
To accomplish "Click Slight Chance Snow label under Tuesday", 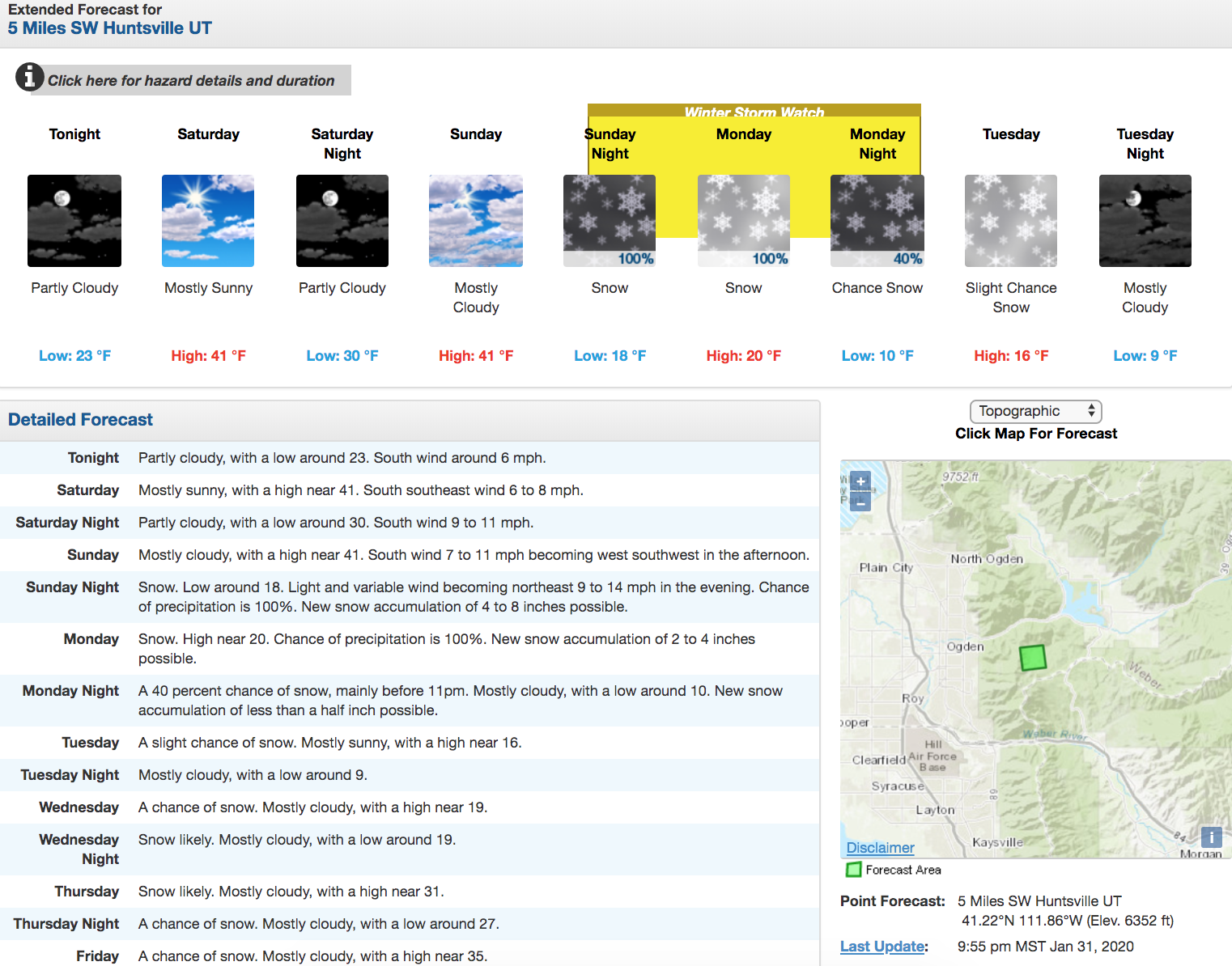I will click(x=1011, y=298).
